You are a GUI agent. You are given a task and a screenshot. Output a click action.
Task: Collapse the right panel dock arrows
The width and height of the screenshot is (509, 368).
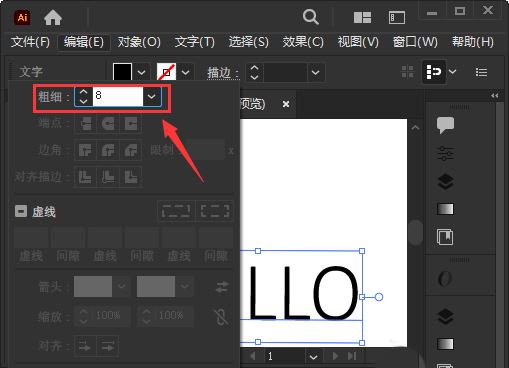click(495, 96)
